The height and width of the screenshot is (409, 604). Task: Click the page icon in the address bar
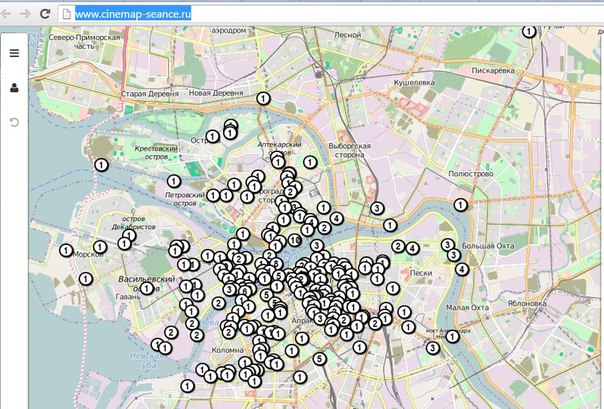(x=66, y=14)
